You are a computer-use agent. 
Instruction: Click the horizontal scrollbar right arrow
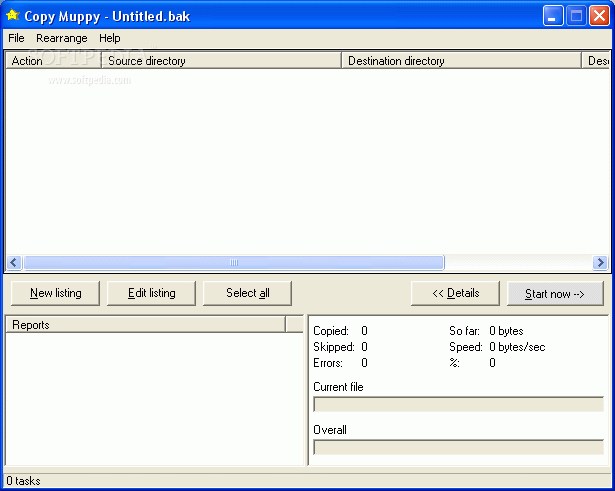point(600,262)
